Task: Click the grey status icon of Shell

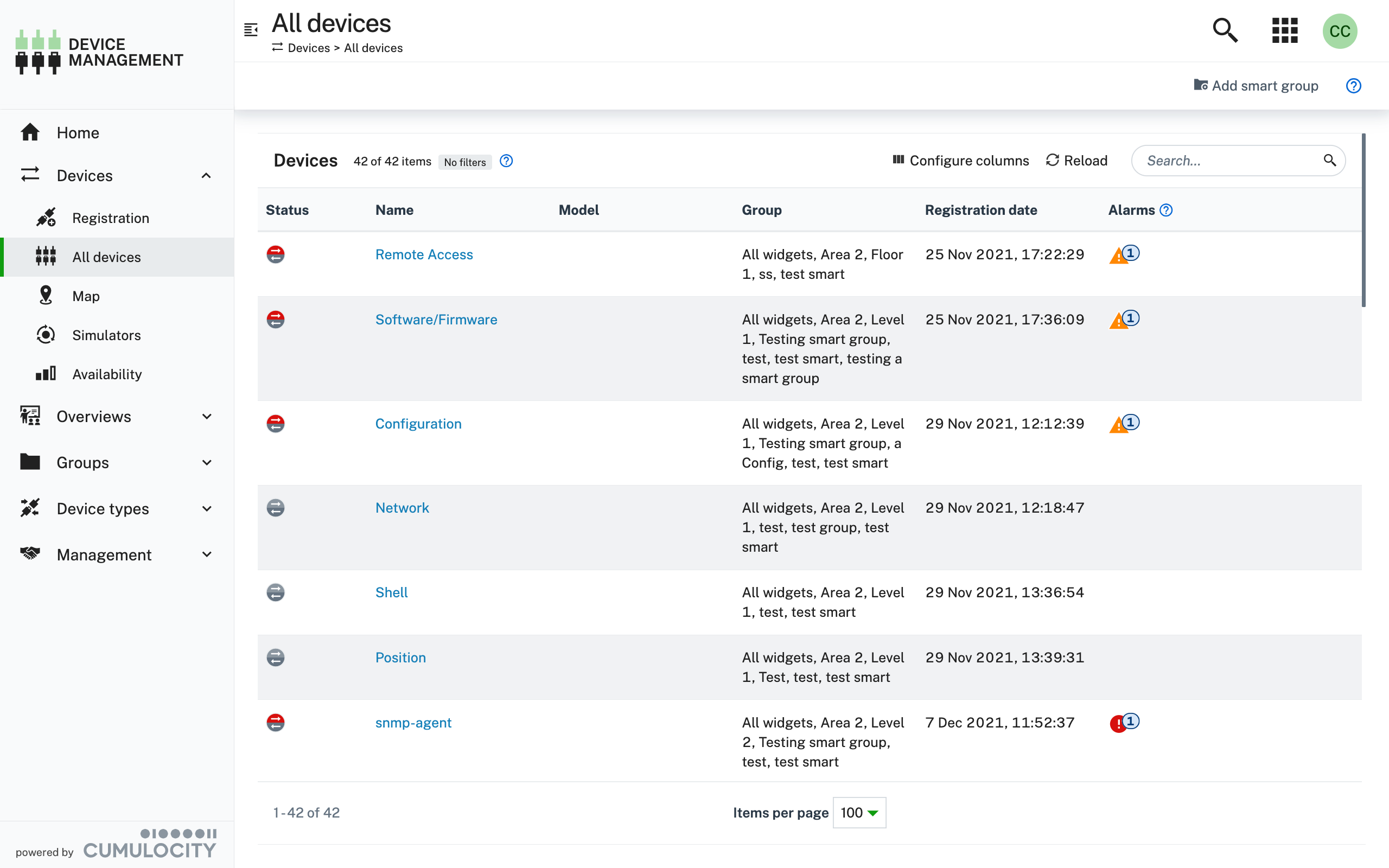Action: click(x=276, y=592)
